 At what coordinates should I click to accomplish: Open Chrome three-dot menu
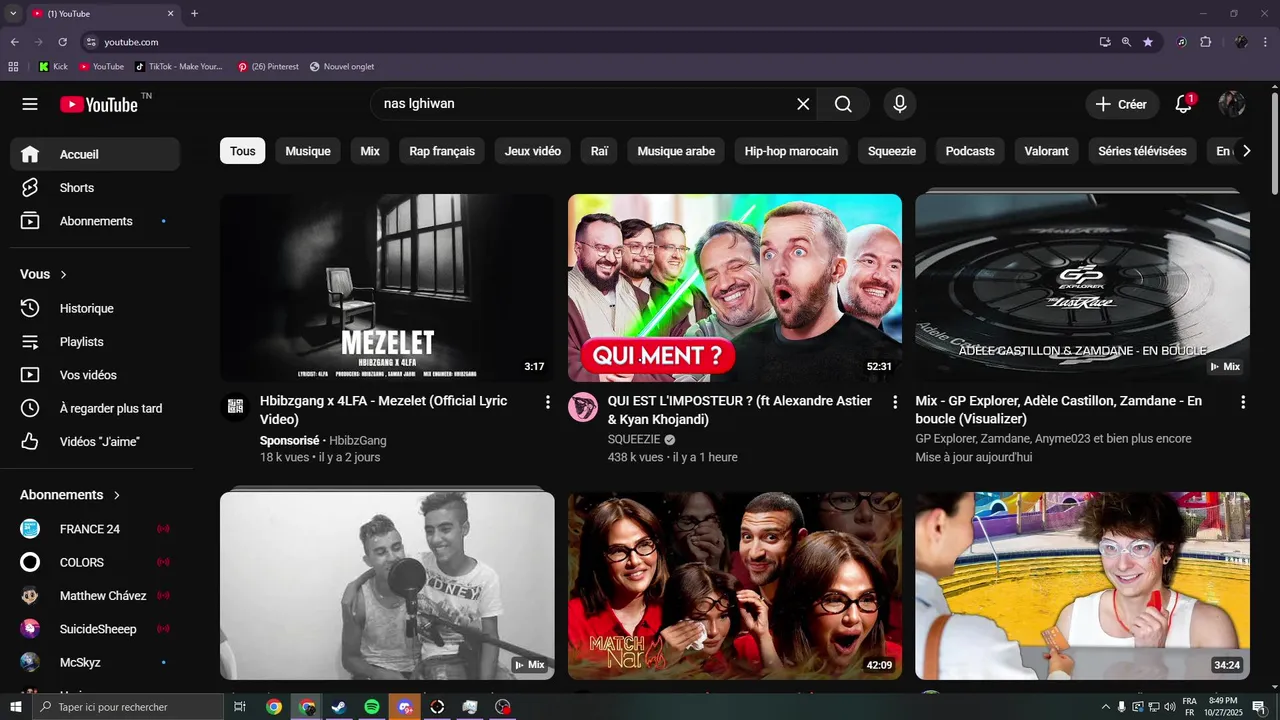[x=1265, y=42]
